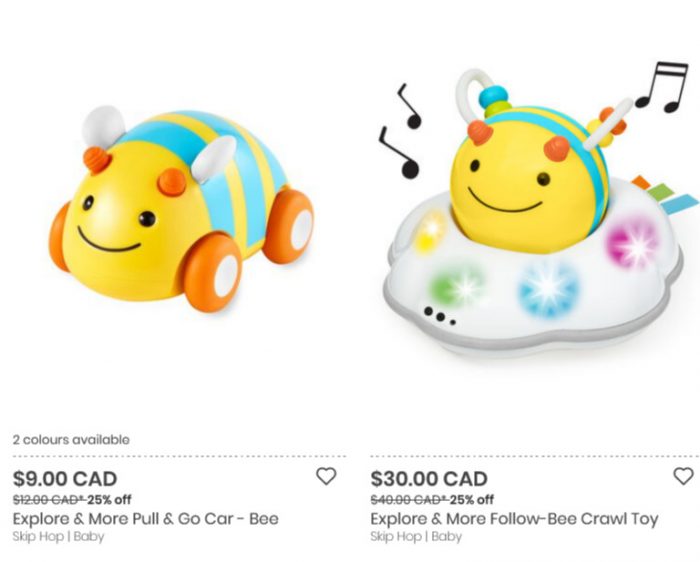This screenshot has height=562, width=700.
Task: Click '25% off' label under $30.00 price
Action: click(471, 500)
